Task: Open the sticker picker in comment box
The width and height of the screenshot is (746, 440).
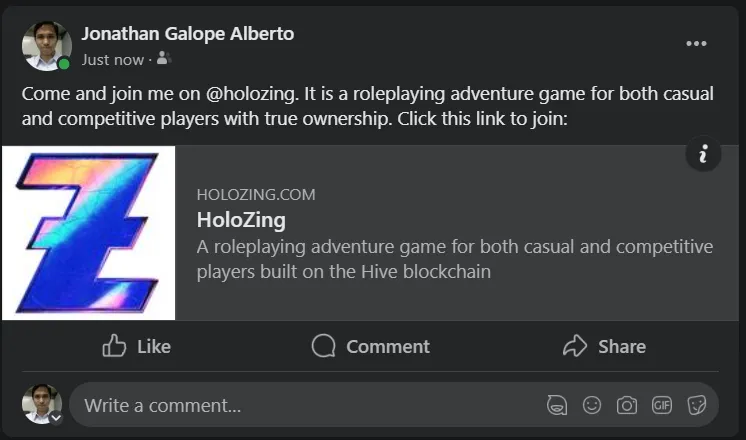Action: coord(697,405)
